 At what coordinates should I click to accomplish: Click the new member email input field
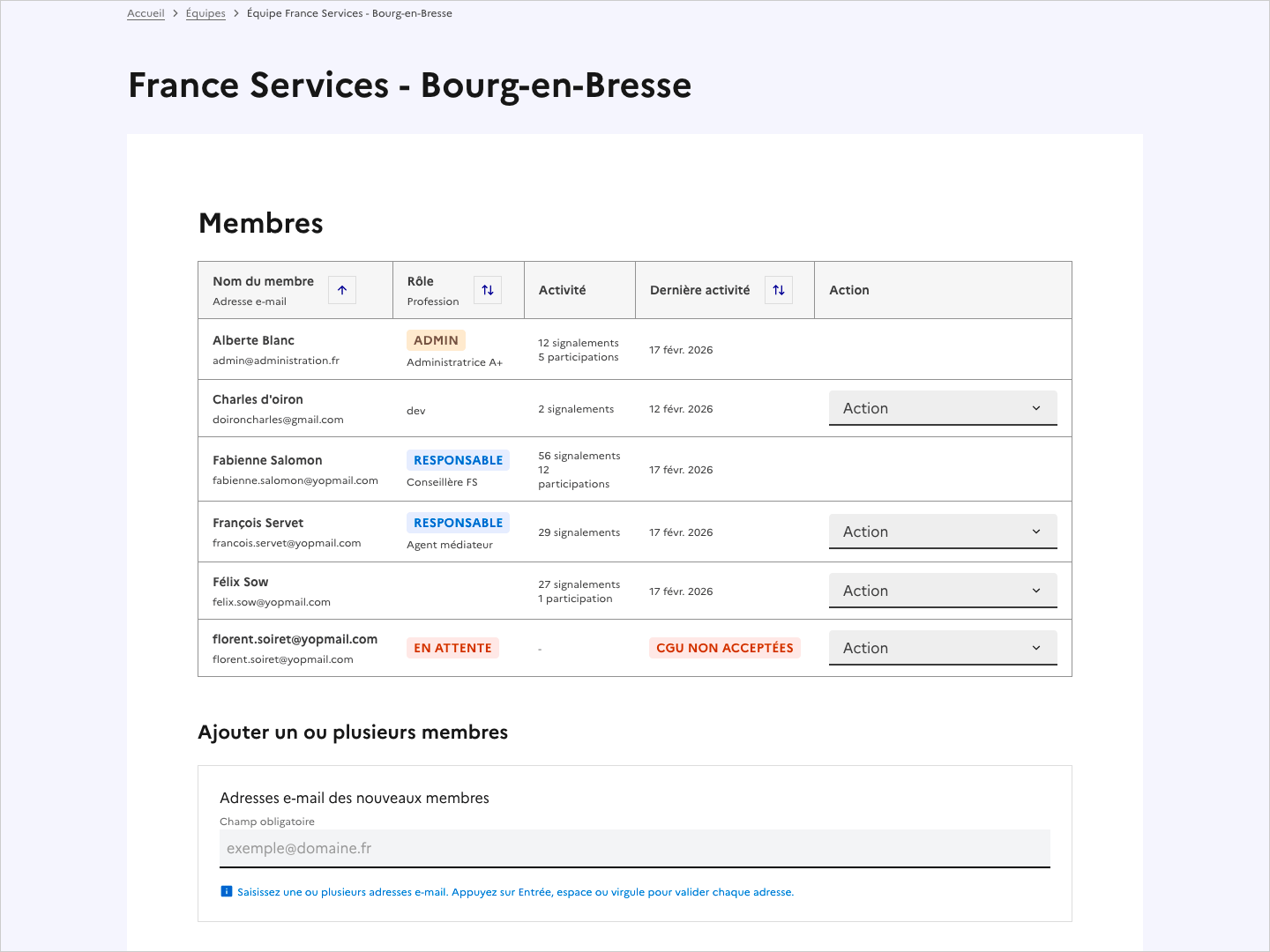click(x=634, y=848)
